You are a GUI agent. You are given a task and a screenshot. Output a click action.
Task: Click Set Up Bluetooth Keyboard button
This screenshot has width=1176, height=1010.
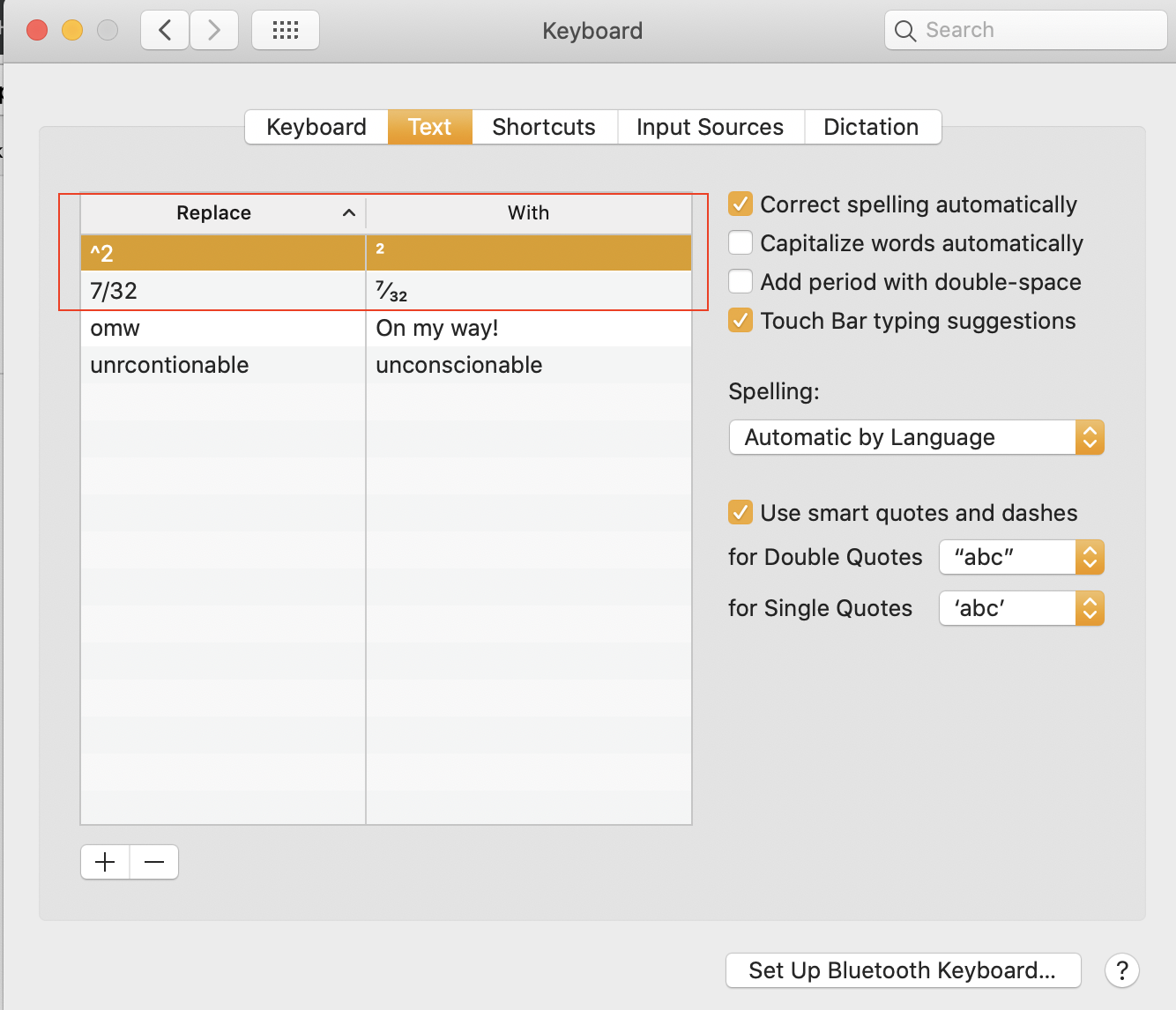(903, 970)
